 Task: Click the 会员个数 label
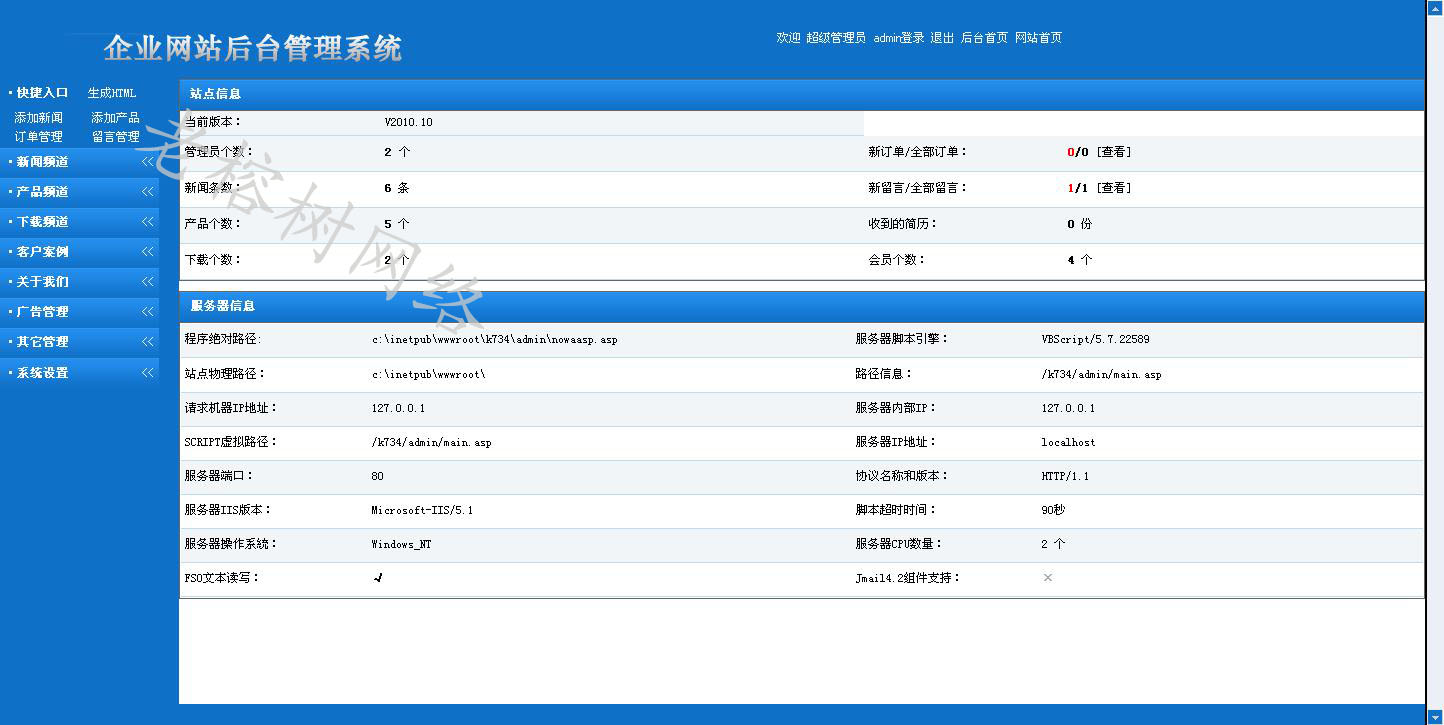click(x=897, y=260)
